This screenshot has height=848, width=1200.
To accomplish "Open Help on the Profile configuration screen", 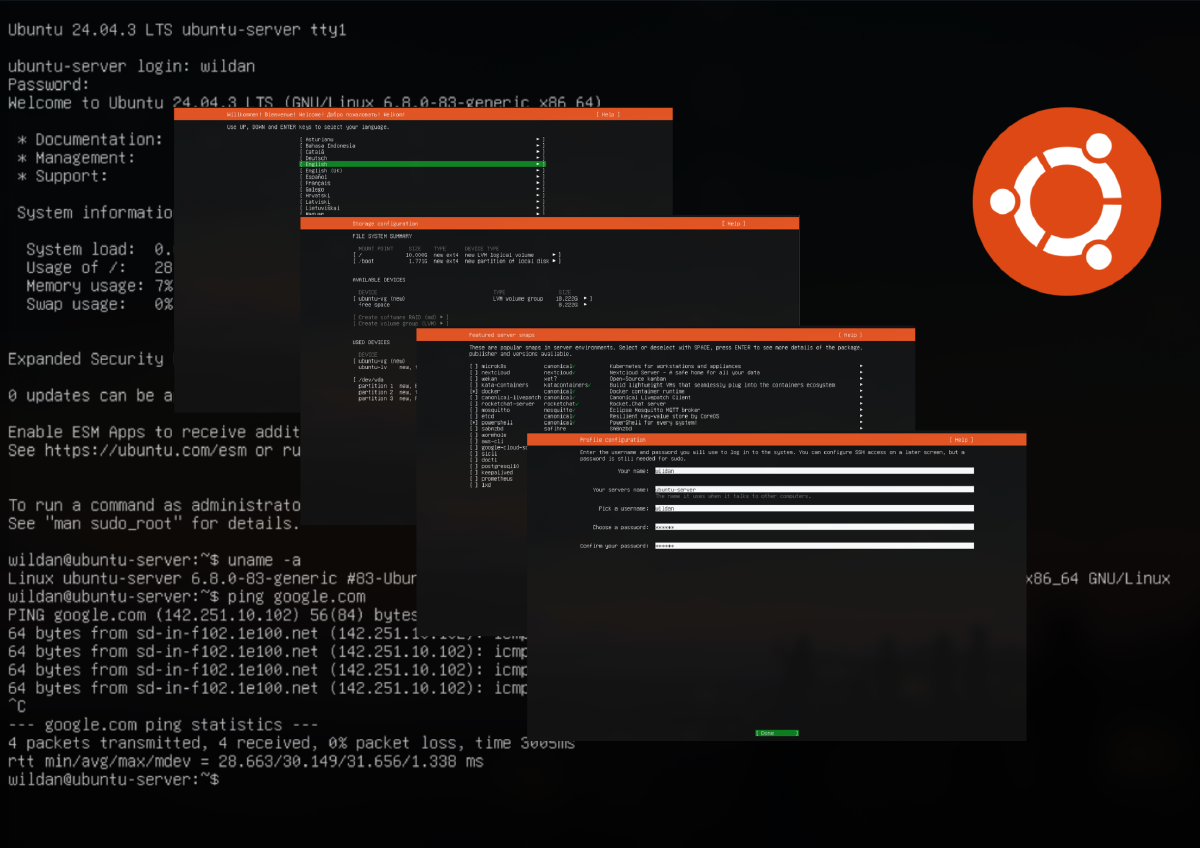I will [x=961, y=439].
